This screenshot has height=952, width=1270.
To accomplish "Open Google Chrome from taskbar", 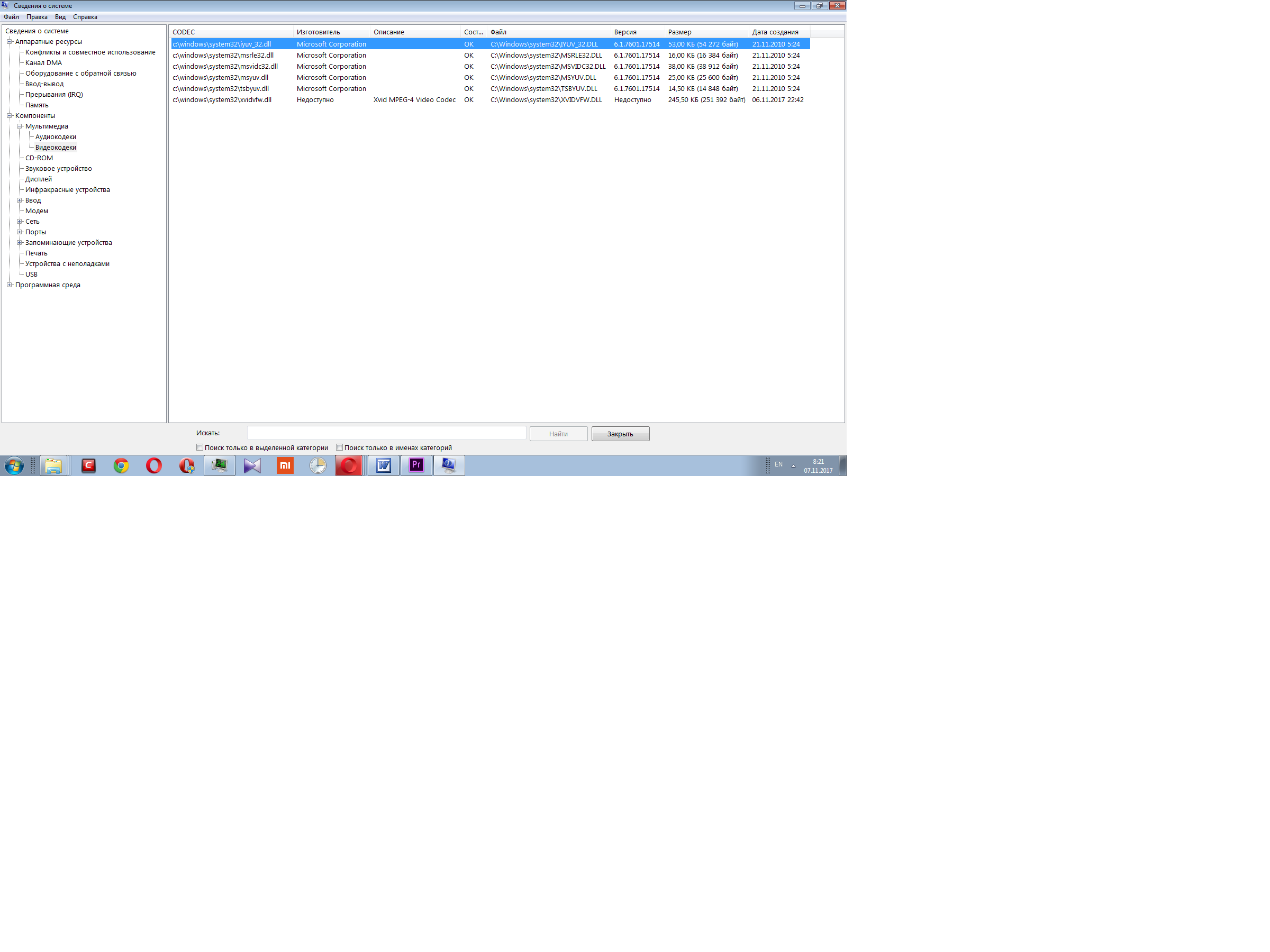I will click(121, 465).
